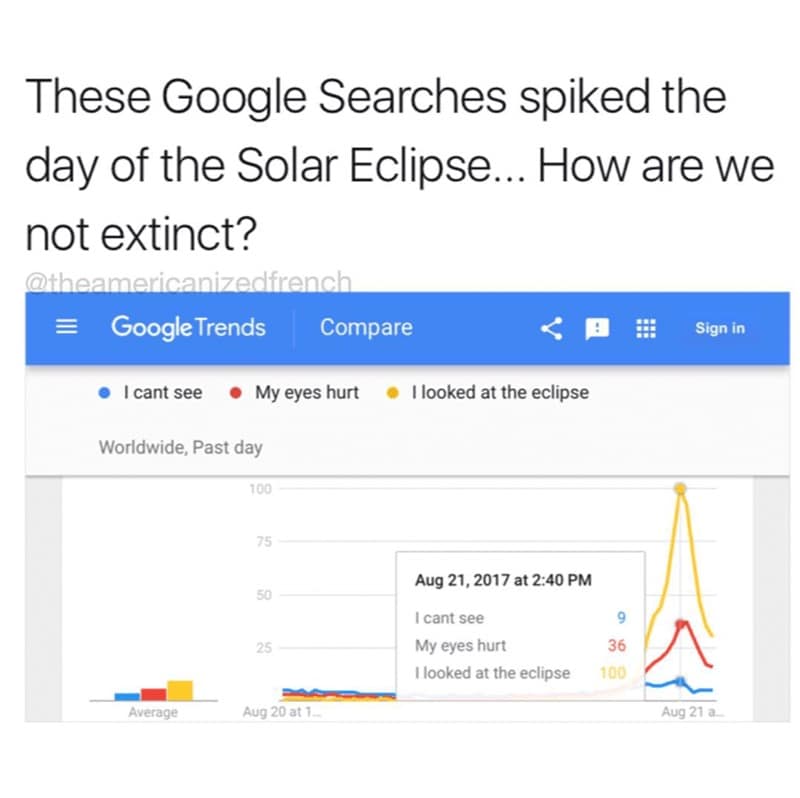Select the Compare tab

point(366,327)
